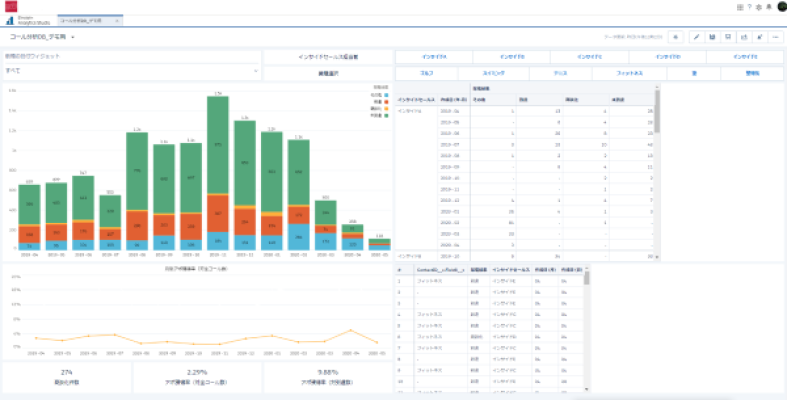Open the setup gear icon in header
Viewport: 787px width, 400px height.
pyautogui.click(x=759, y=7)
